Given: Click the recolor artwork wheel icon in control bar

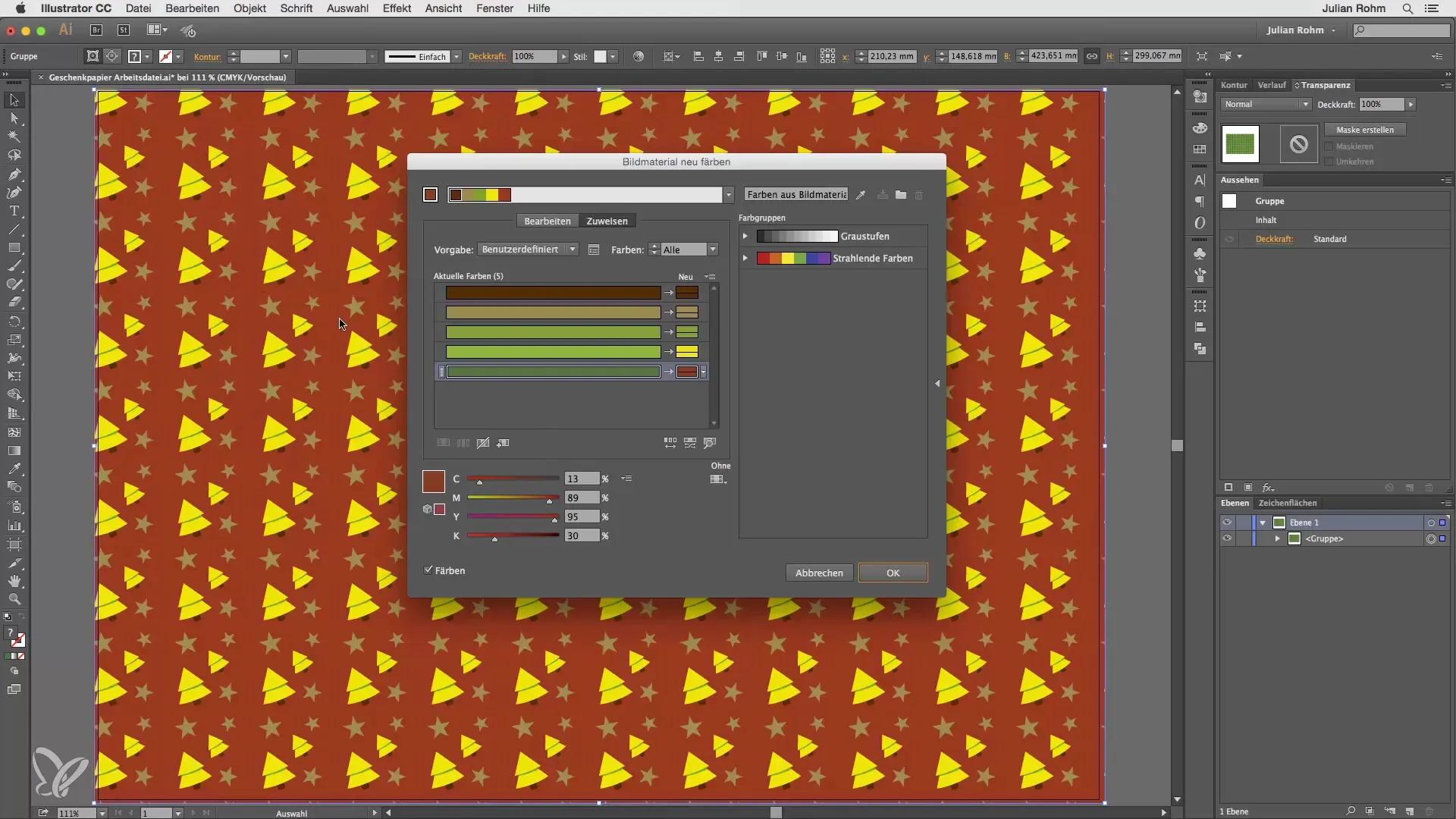Looking at the screenshot, I should (x=639, y=56).
